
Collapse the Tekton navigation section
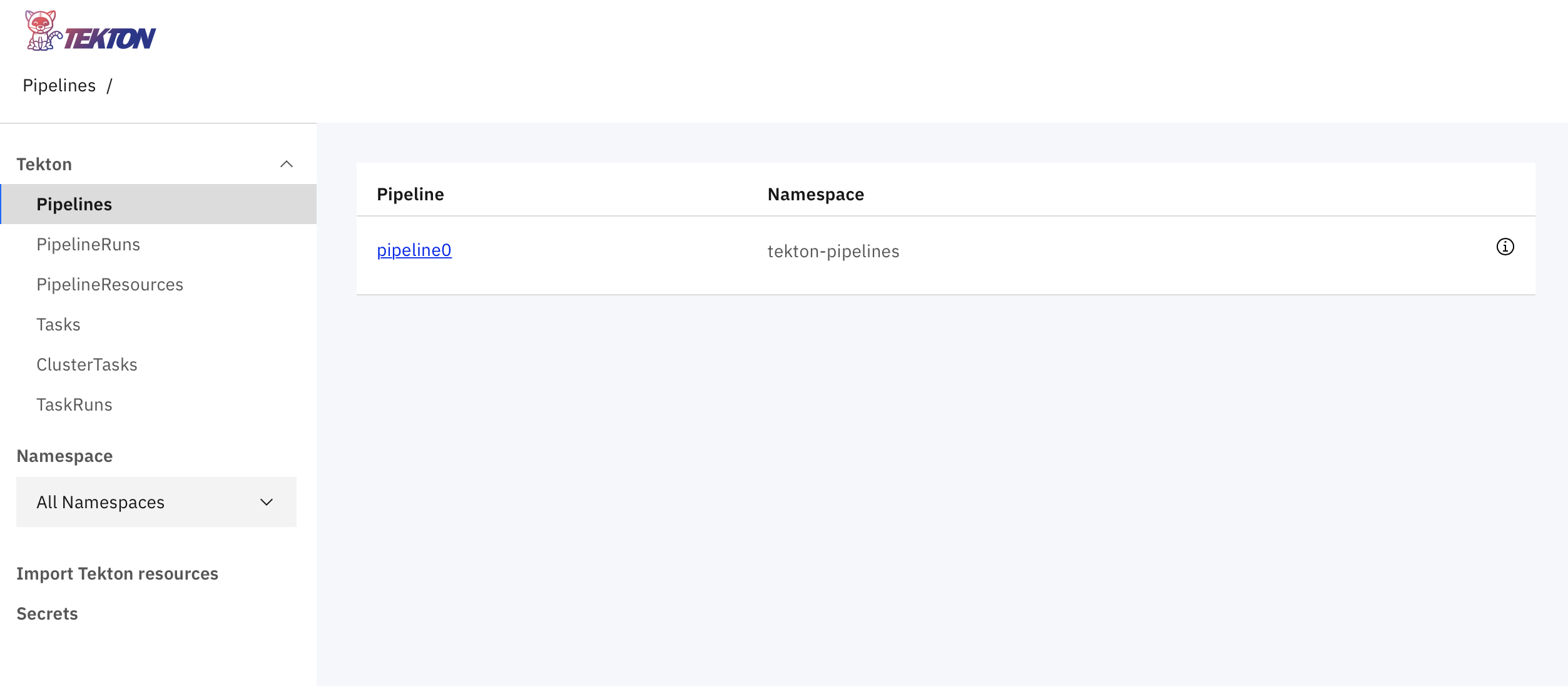click(x=287, y=163)
